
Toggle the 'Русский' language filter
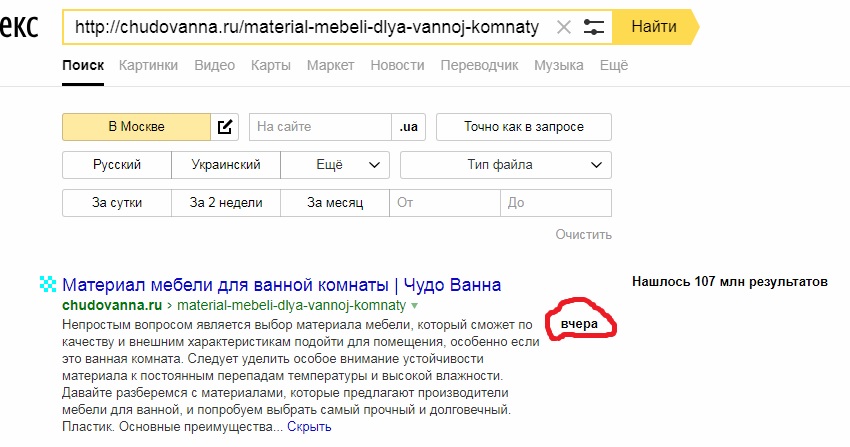(x=117, y=165)
